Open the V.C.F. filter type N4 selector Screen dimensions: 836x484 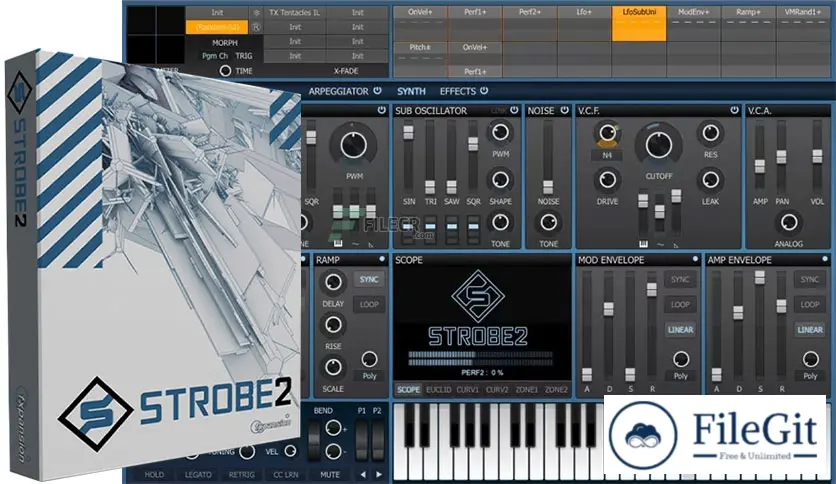point(607,155)
